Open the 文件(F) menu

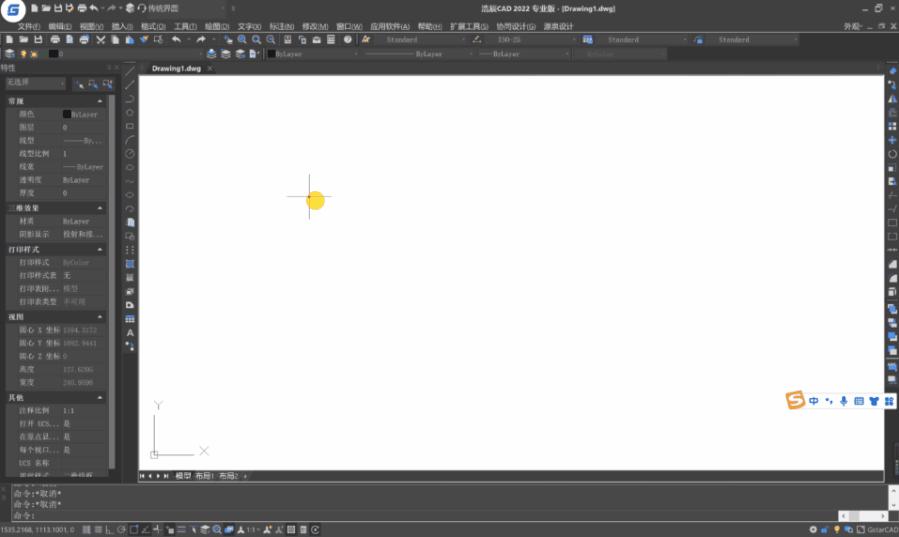click(29, 26)
